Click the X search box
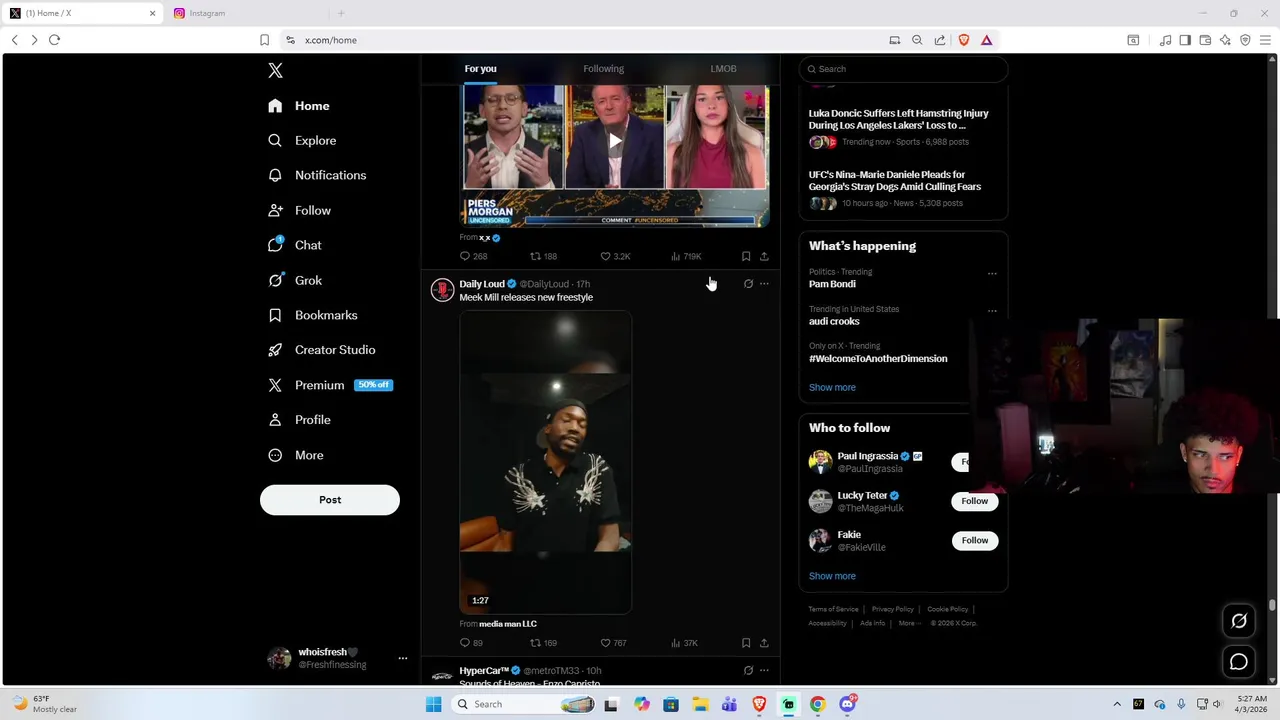Screen dimensions: 1280x720 point(903,69)
